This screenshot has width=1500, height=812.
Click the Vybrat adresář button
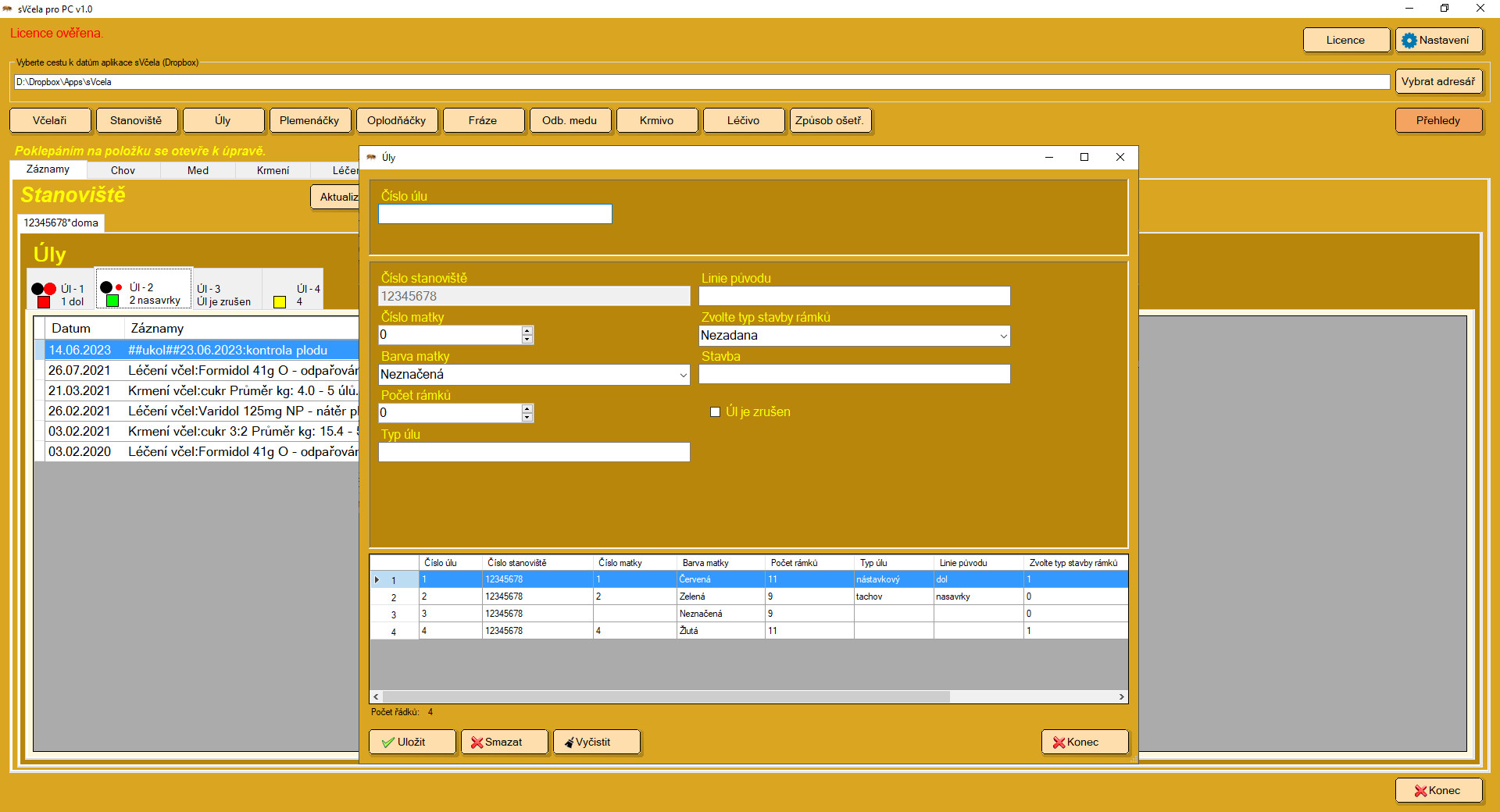click(x=1438, y=81)
